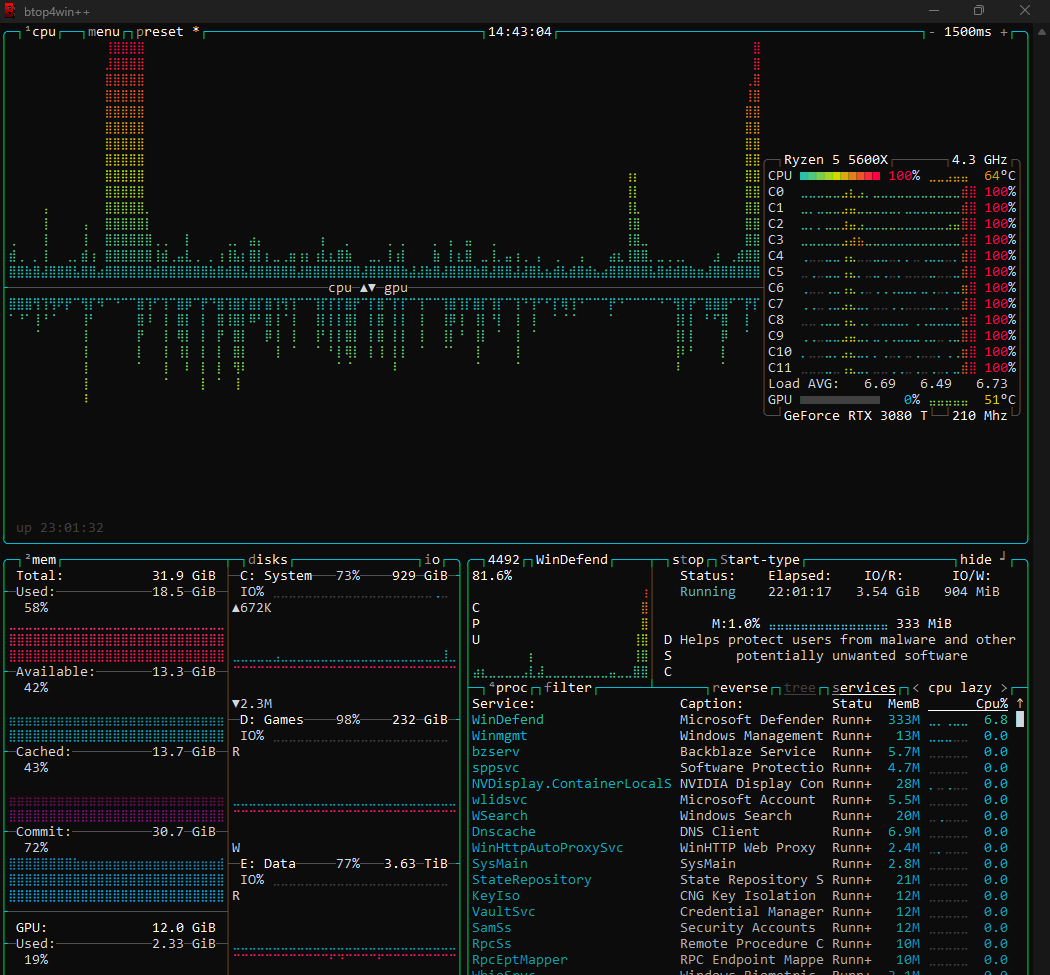Hide the service detail panel
The image size is (1050, 975).
click(976, 560)
